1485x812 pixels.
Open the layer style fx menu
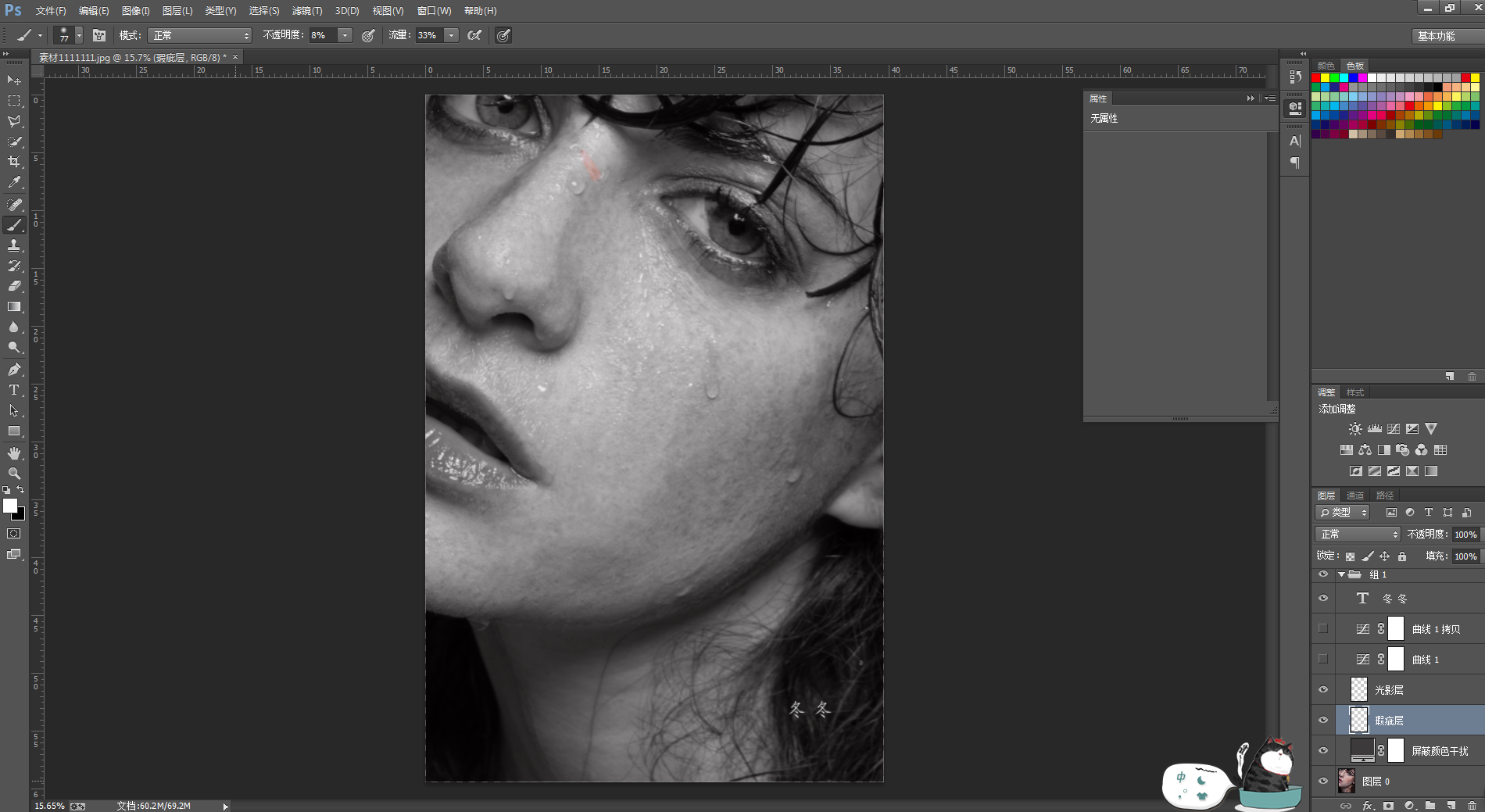(1368, 805)
